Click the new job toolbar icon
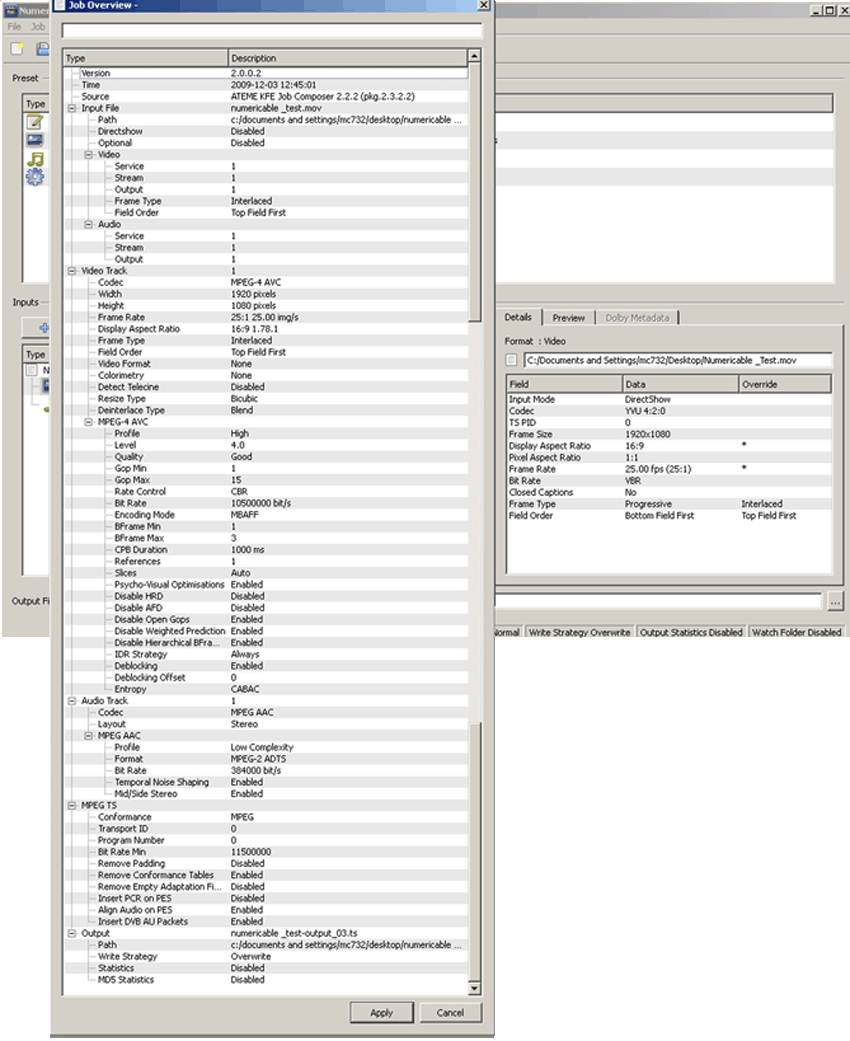Screen dimensions: 850x1041 tap(18, 49)
